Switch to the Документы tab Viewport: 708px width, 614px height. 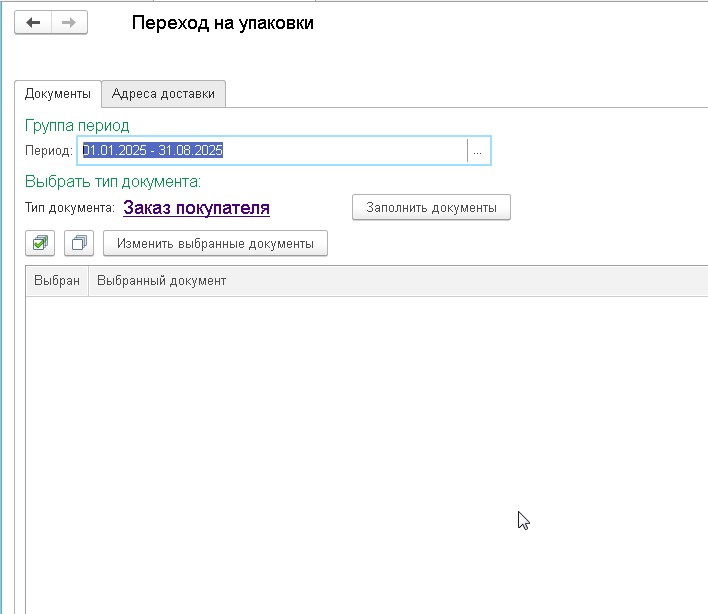[x=58, y=94]
